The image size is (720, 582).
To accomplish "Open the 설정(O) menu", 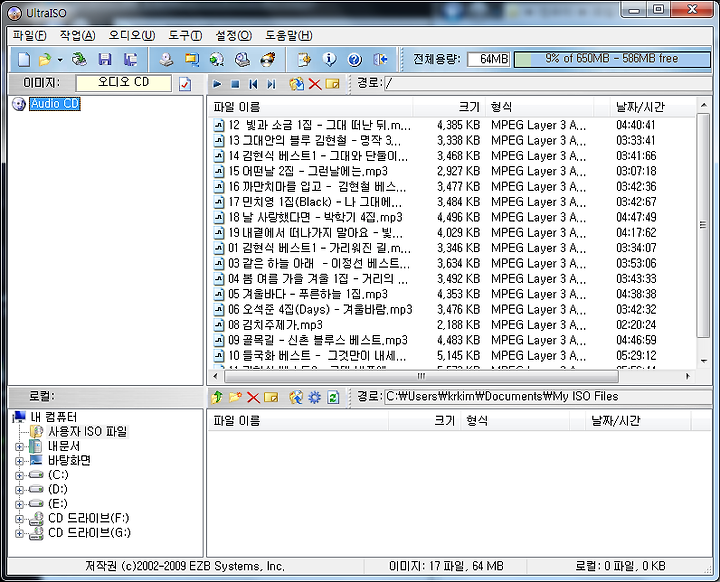I will (234, 35).
